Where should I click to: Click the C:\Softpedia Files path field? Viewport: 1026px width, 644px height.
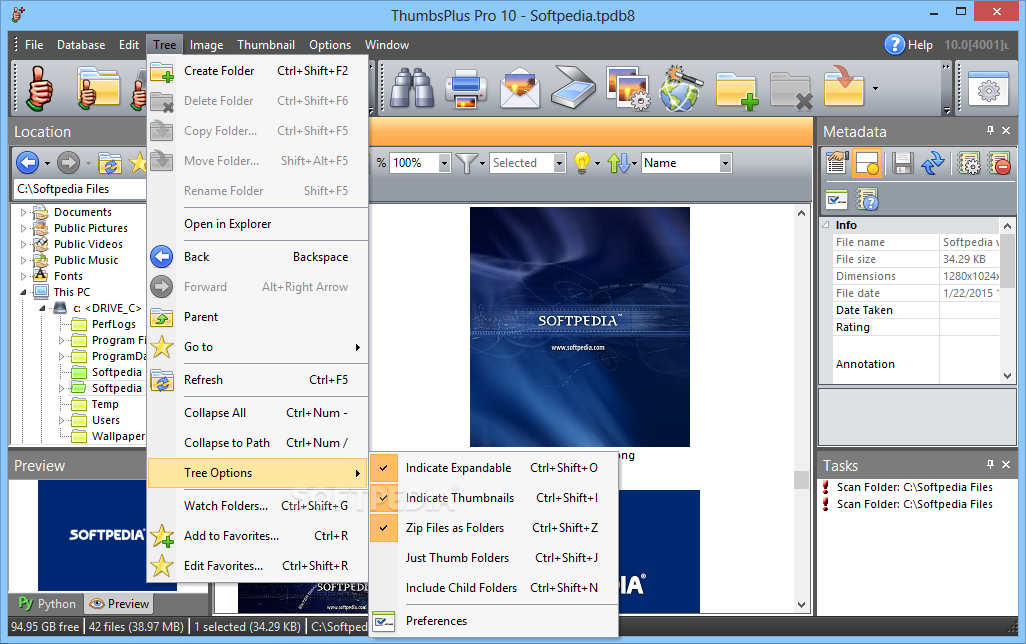[79, 189]
